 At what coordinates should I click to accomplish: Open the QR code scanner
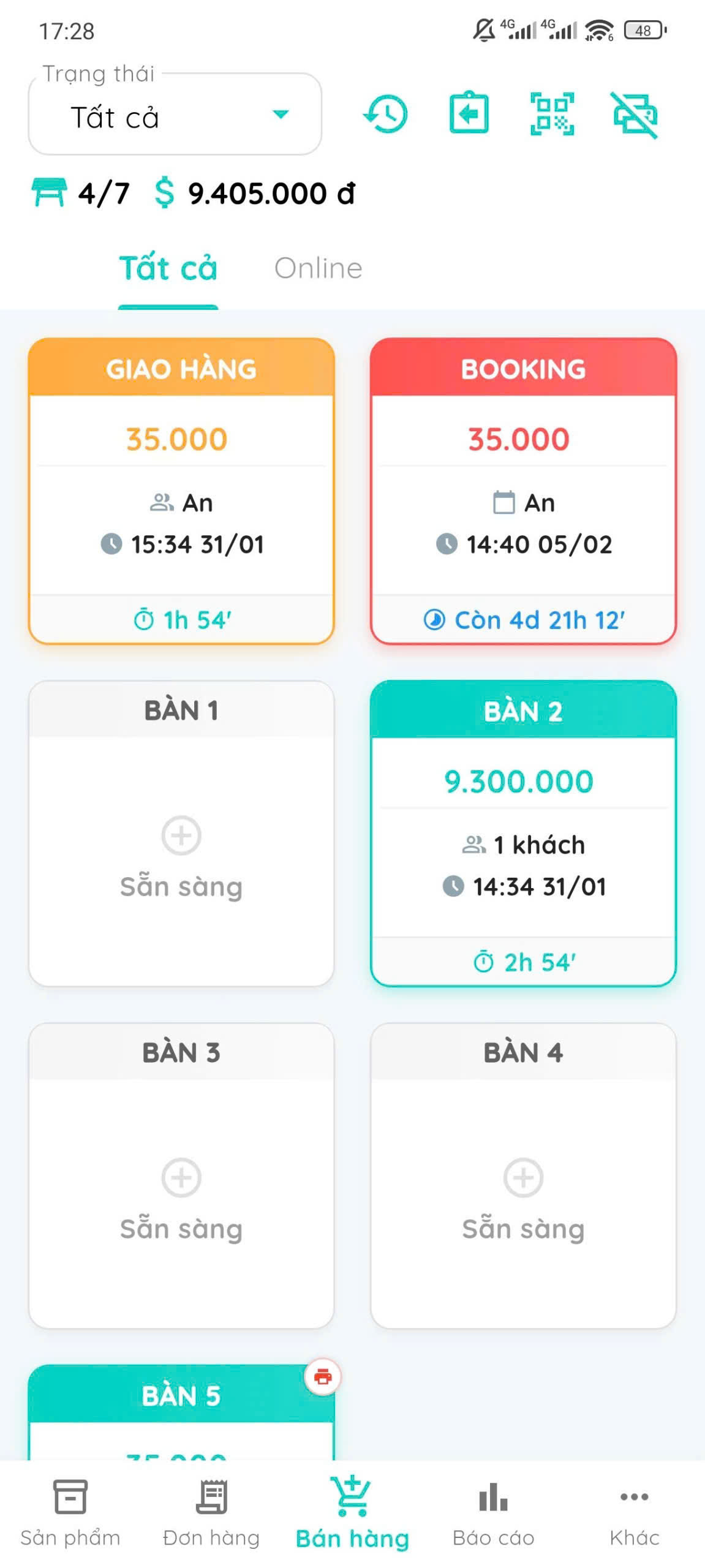pos(552,113)
